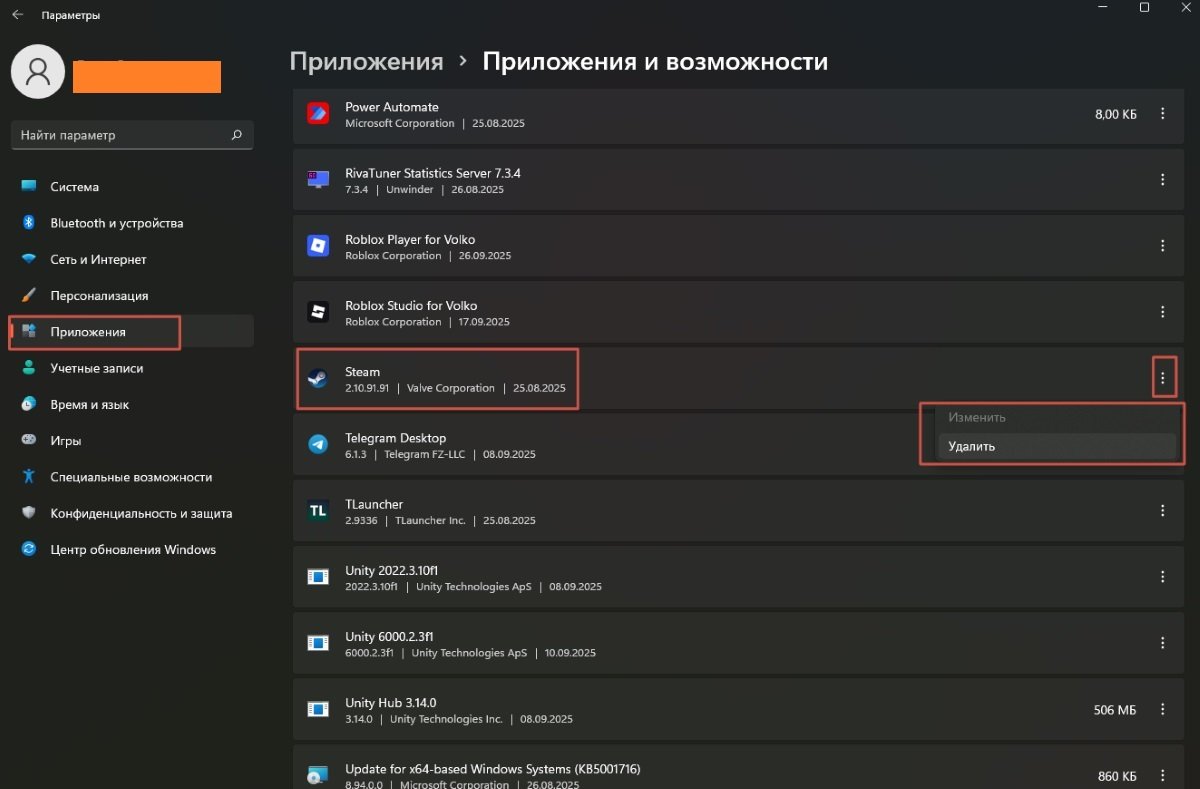Image resolution: width=1200 pixels, height=789 pixels.
Task: Click the Steam app icon
Action: click(318, 379)
